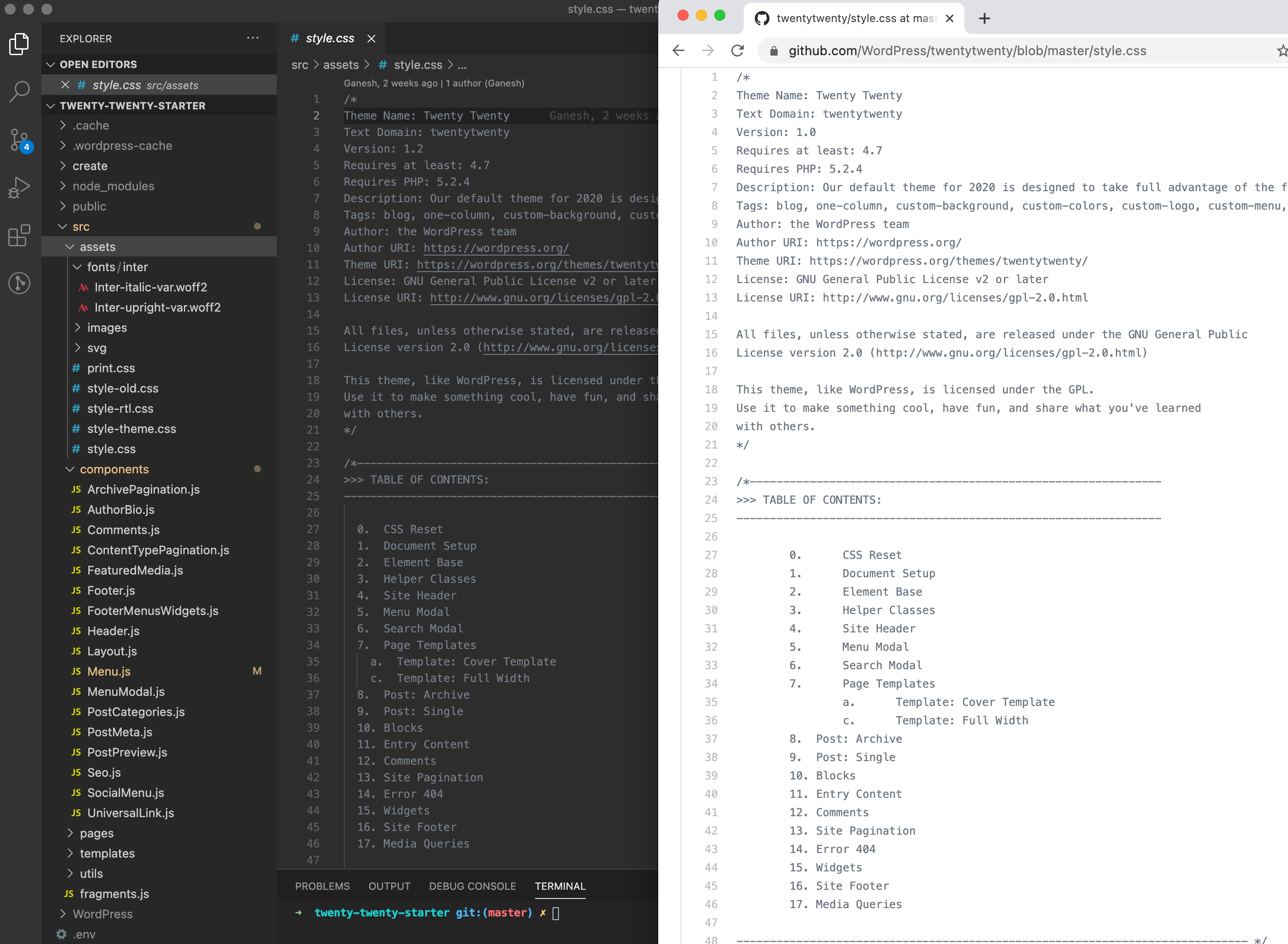Open style.css under assets folder
This screenshot has width=1288, height=944.
pos(111,449)
